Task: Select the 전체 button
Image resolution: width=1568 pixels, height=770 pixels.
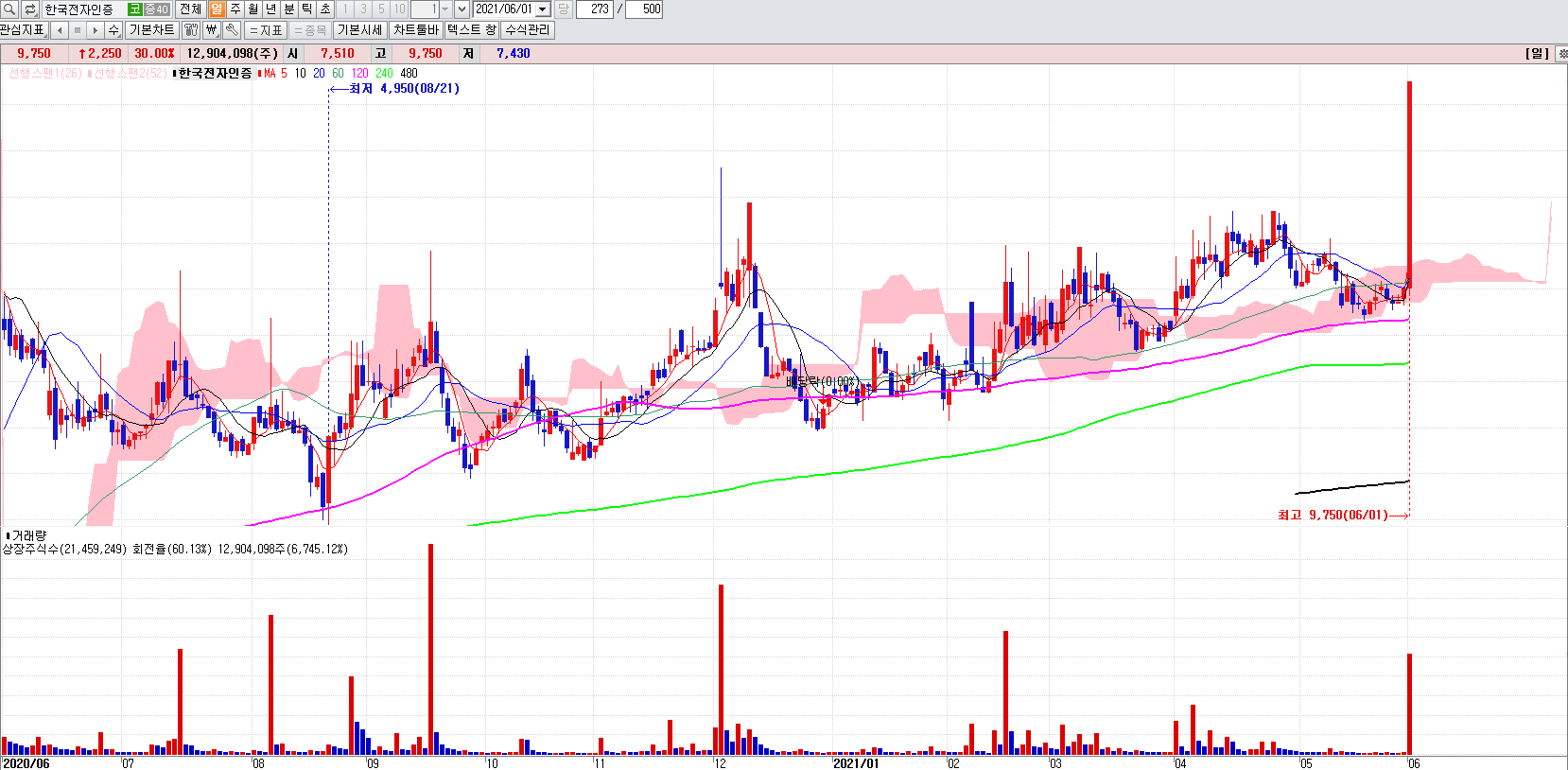Action: coord(190,9)
